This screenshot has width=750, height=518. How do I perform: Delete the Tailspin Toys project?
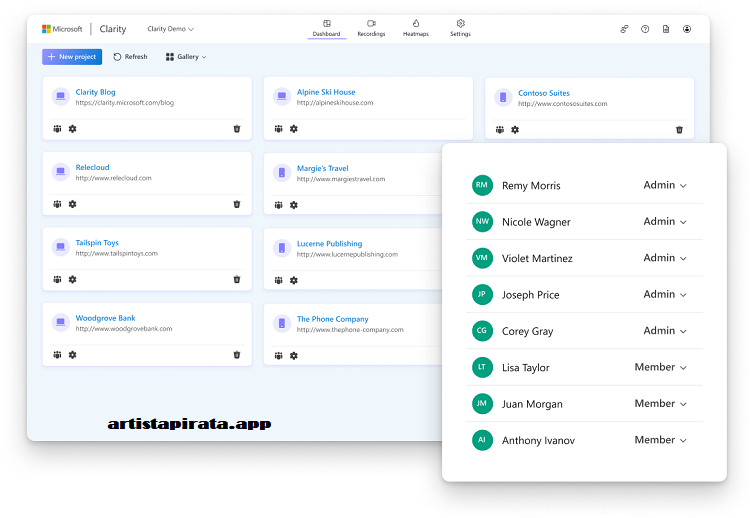point(237,279)
